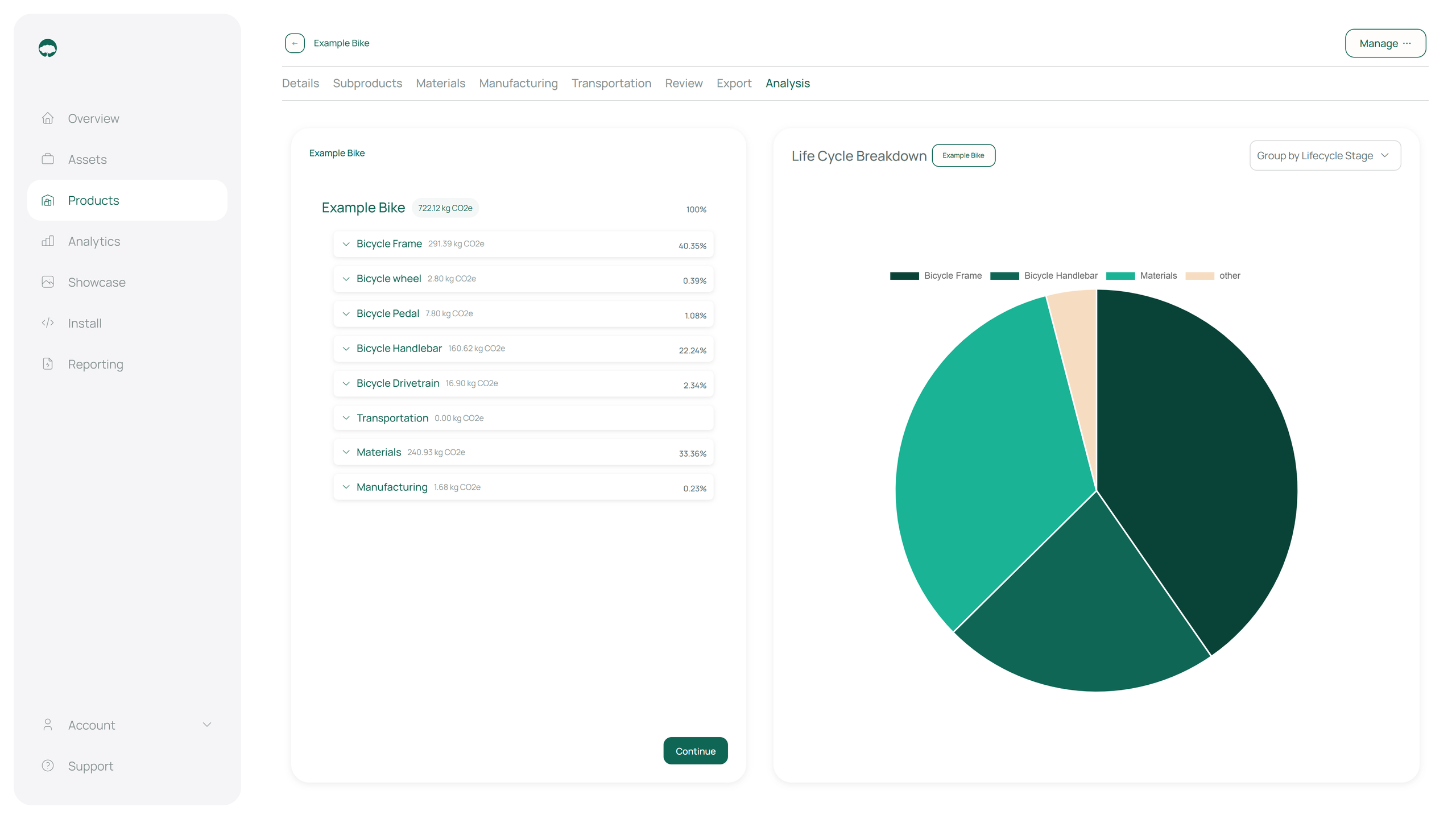Click the Analytics bar chart icon

pos(48,241)
